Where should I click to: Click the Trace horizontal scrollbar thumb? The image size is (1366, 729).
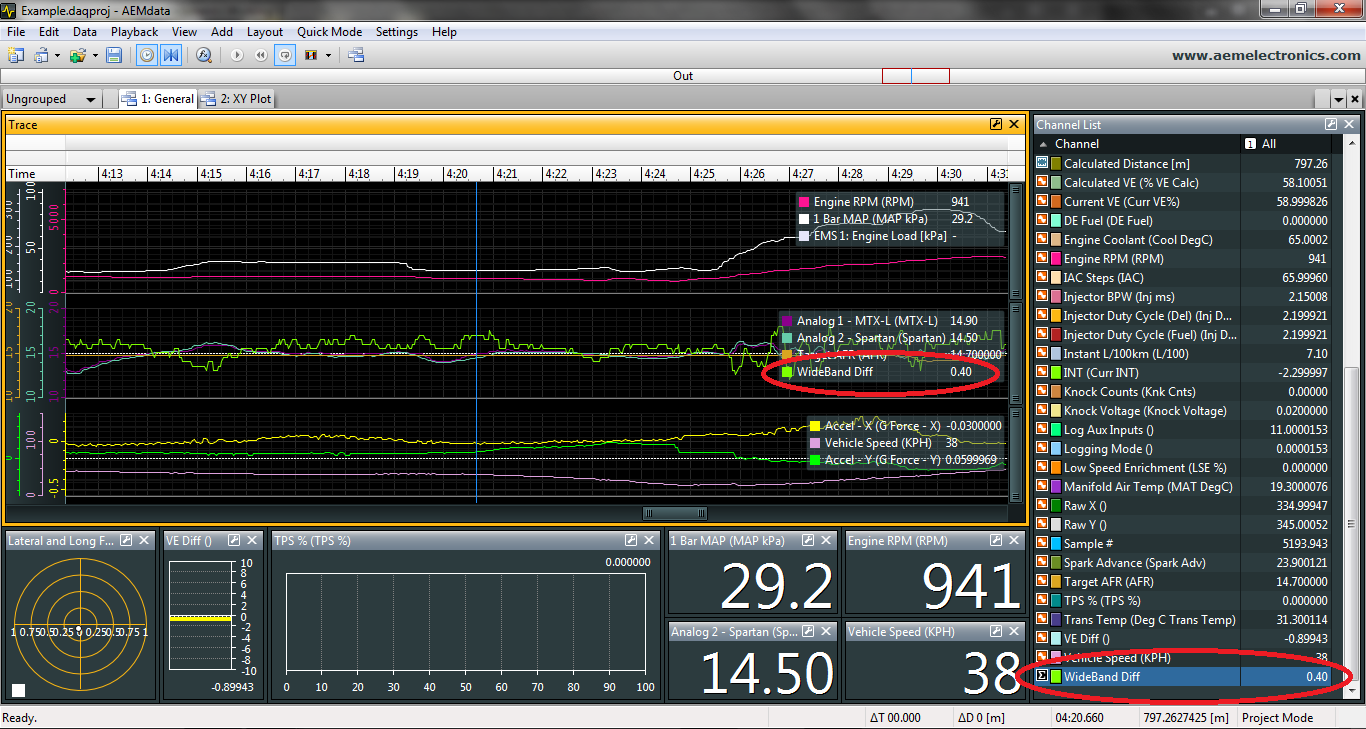pyautogui.click(x=675, y=513)
